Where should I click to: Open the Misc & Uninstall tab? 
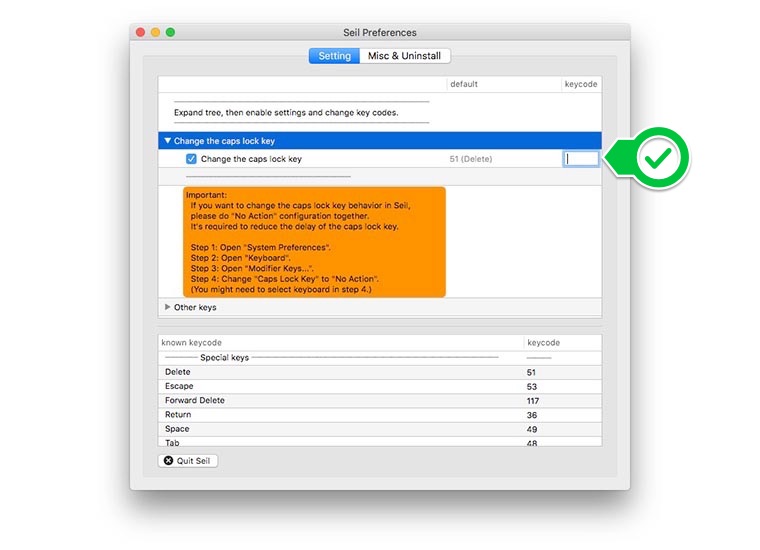point(404,56)
